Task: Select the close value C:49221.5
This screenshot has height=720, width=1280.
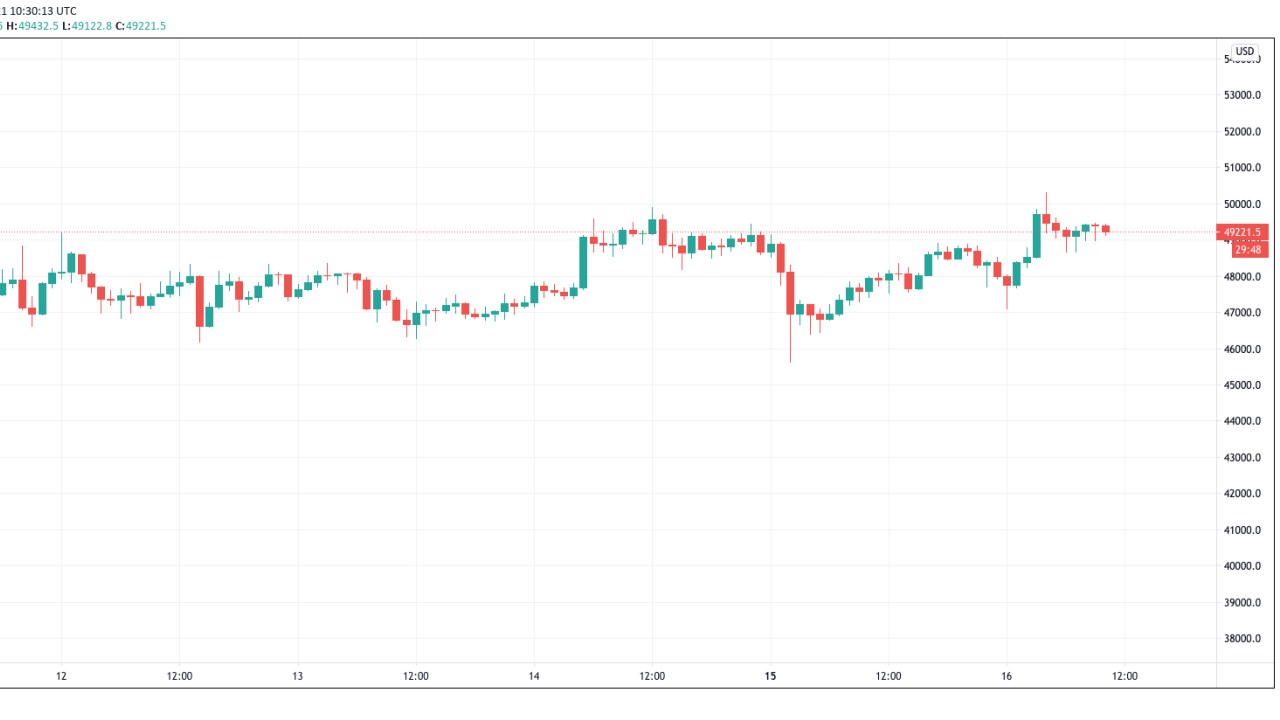Action: 141,26
